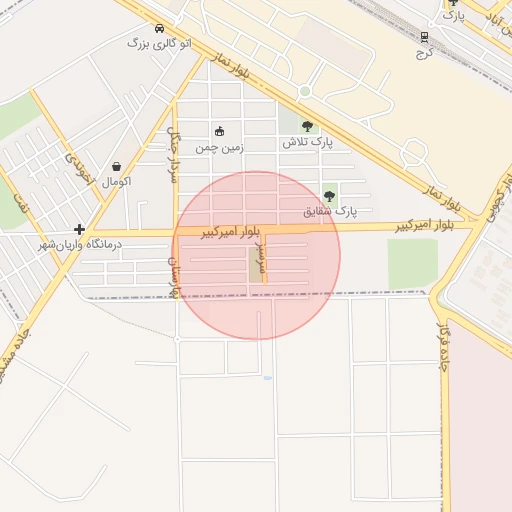Click the car icon above اتو گالری بزرگ
This screenshot has height=512, width=512.
click(x=159, y=28)
